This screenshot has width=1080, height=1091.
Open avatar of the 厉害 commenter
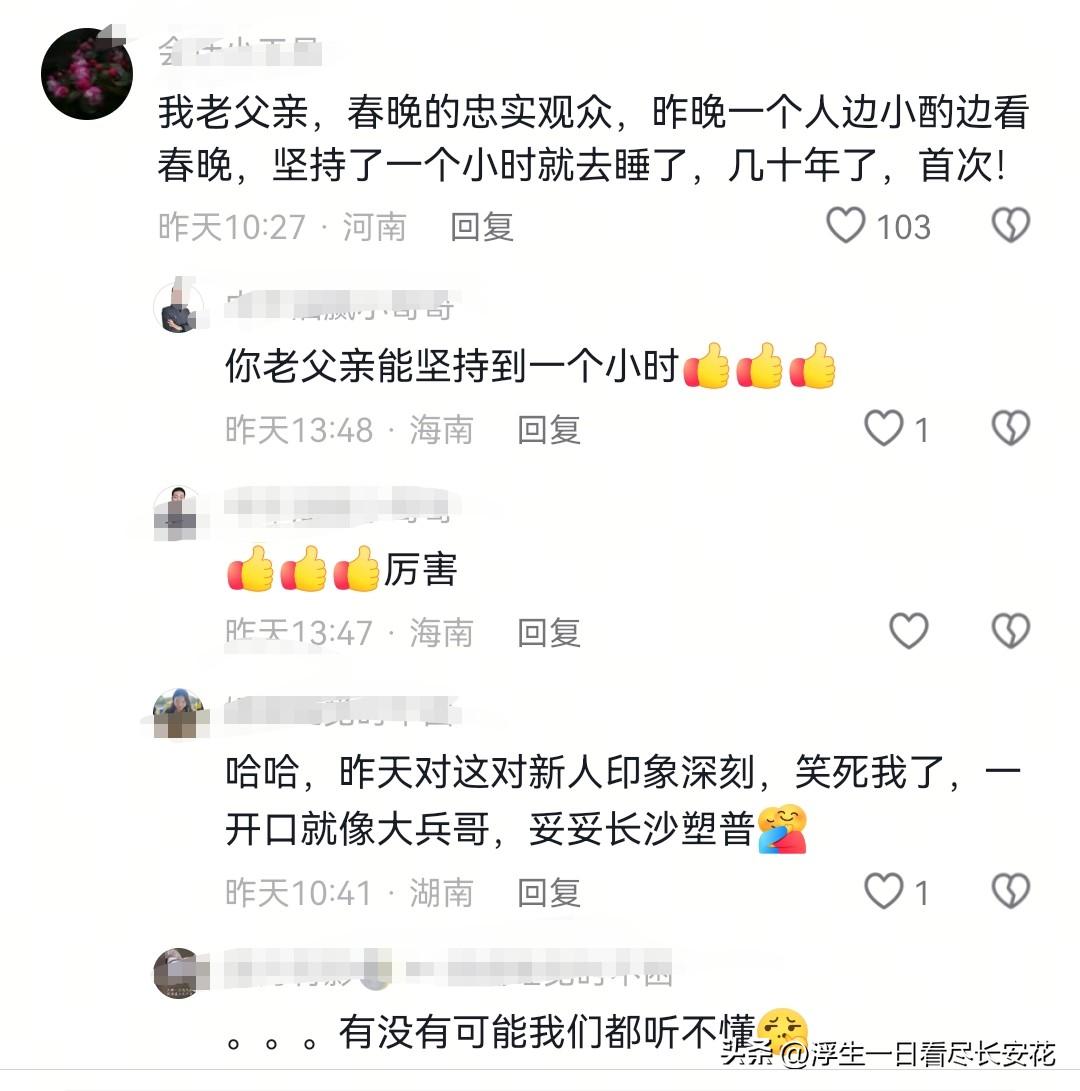tap(180, 513)
